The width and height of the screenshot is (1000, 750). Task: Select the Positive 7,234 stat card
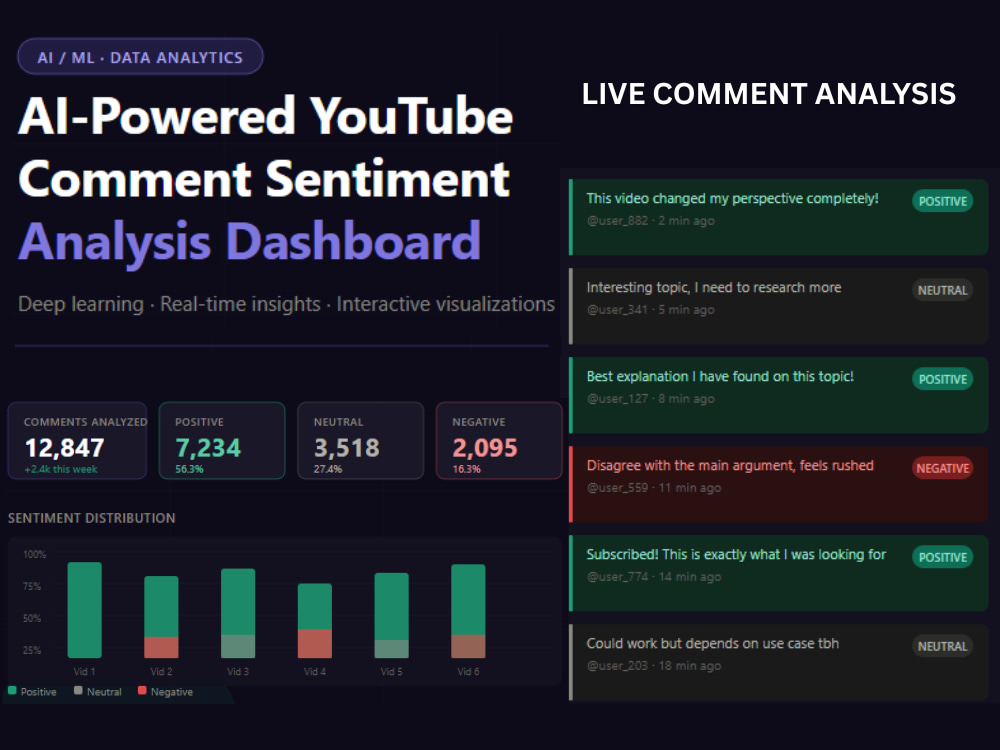click(x=222, y=440)
